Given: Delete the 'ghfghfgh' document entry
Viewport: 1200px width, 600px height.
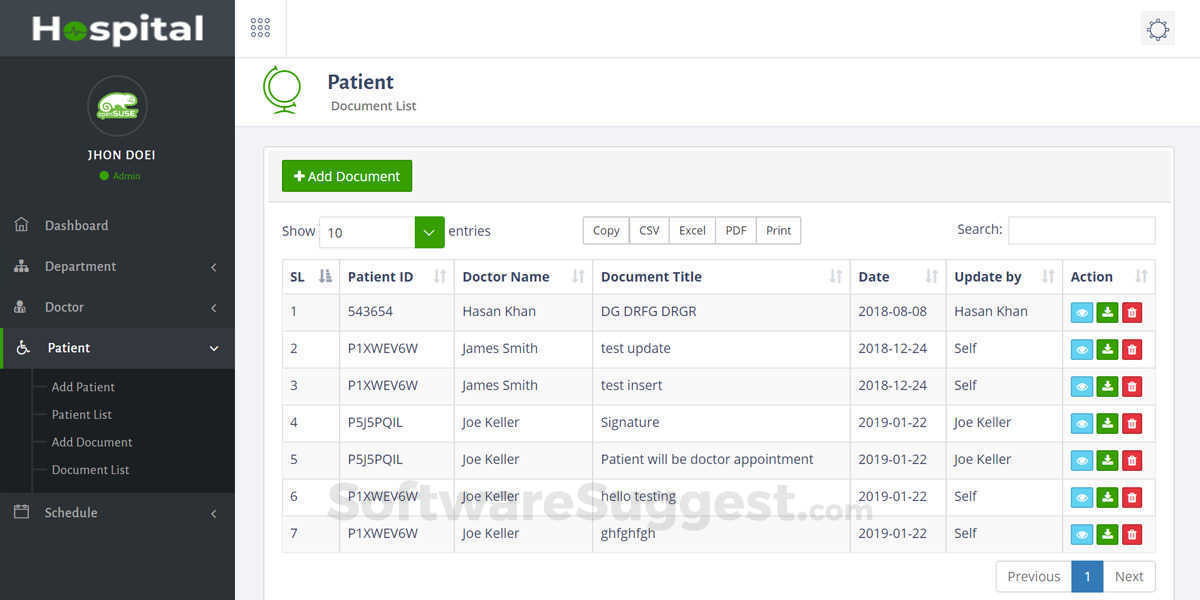Looking at the screenshot, I should coord(1132,535).
